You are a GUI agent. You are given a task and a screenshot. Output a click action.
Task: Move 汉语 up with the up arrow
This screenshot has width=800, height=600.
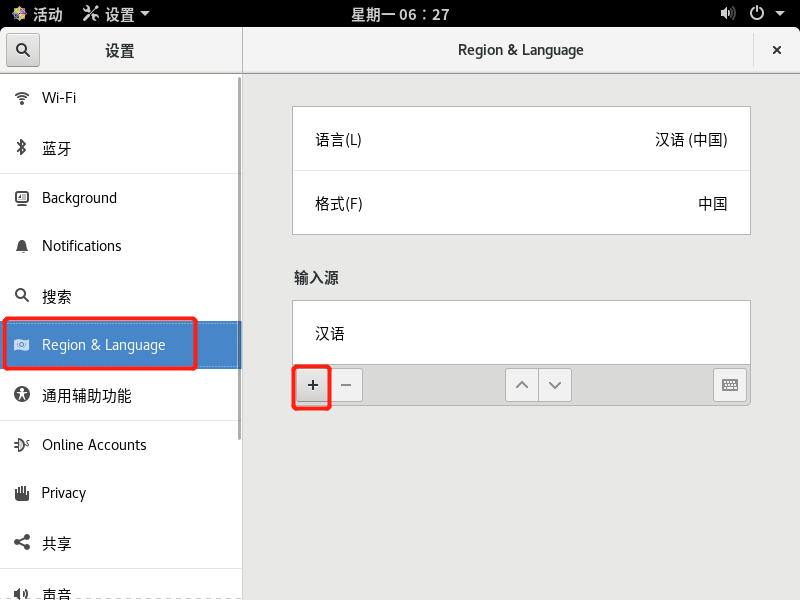coord(521,384)
